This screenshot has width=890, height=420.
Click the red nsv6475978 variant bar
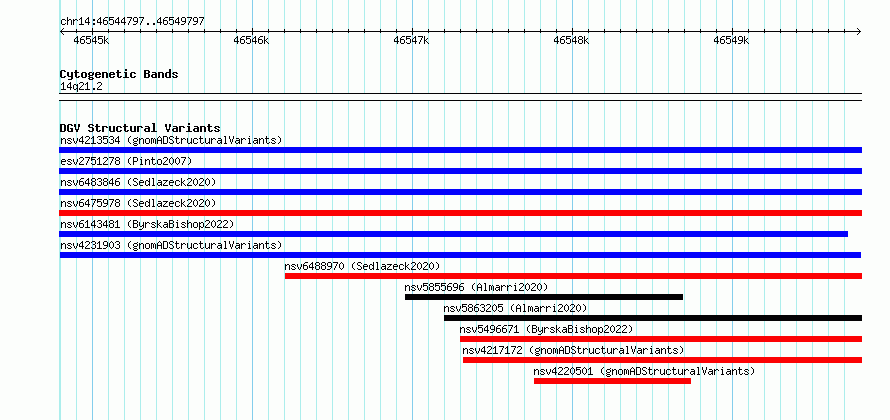tap(460, 213)
